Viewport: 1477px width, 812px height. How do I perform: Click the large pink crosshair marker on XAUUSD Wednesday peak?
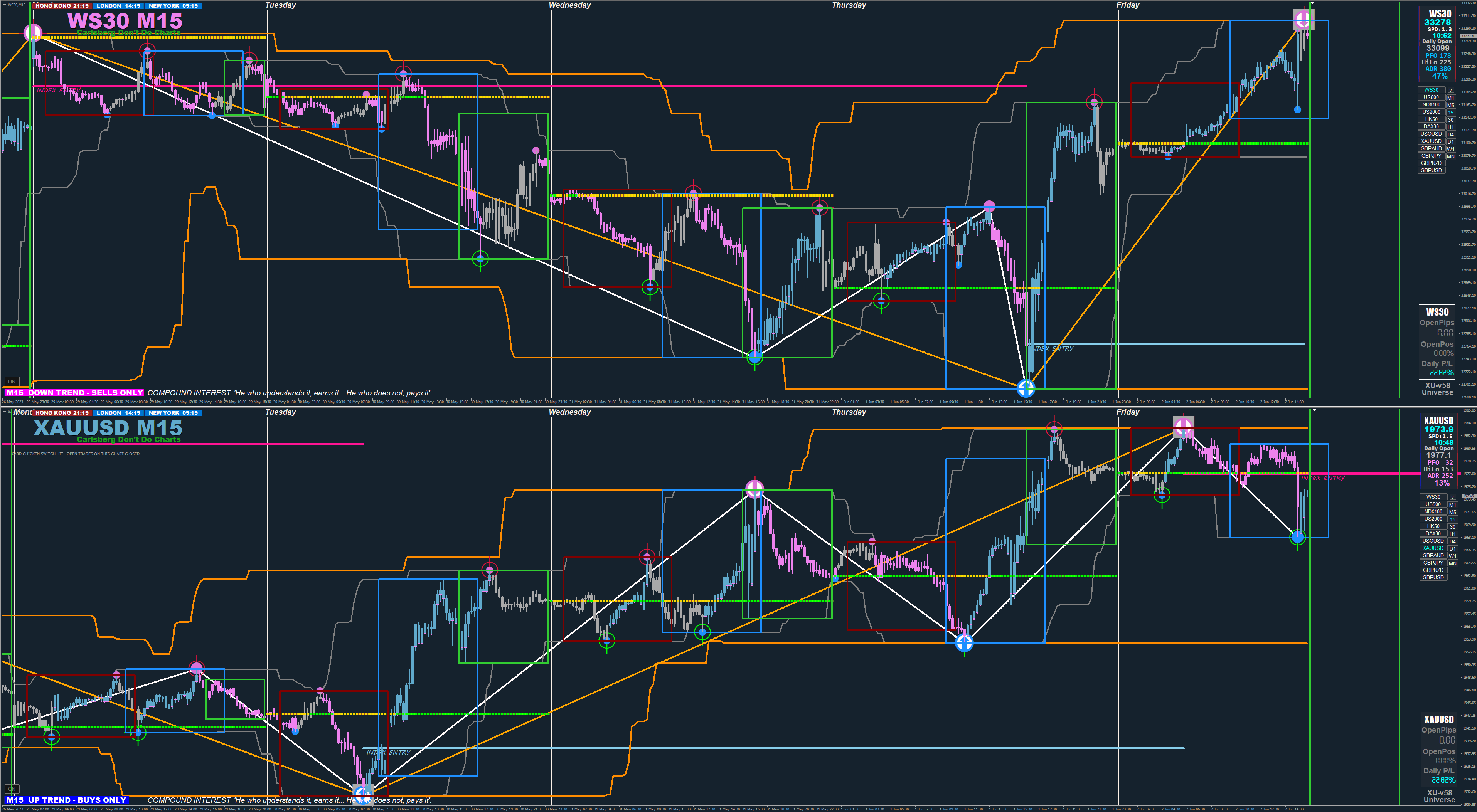pos(754,489)
